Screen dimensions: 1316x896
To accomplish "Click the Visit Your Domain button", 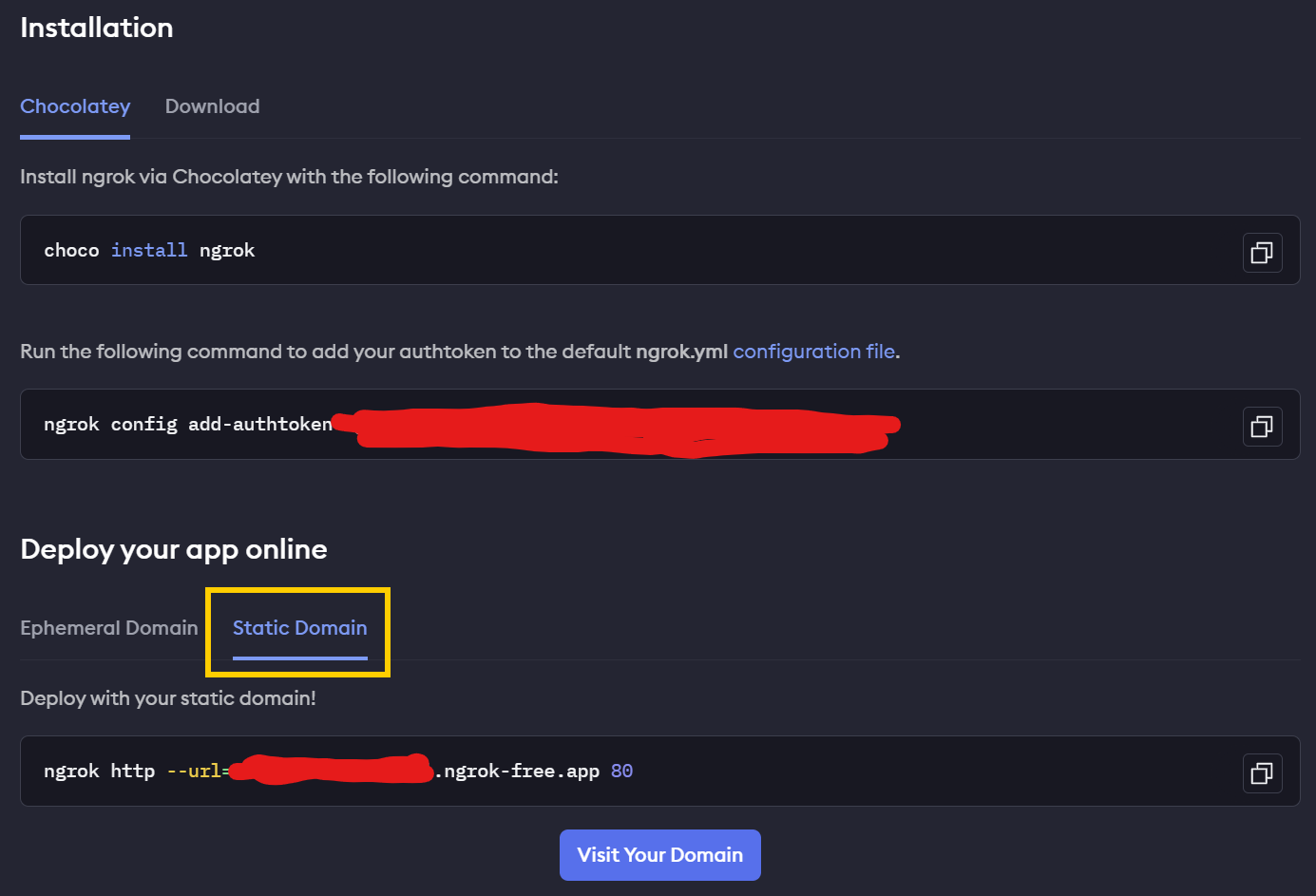I will pyautogui.click(x=660, y=855).
